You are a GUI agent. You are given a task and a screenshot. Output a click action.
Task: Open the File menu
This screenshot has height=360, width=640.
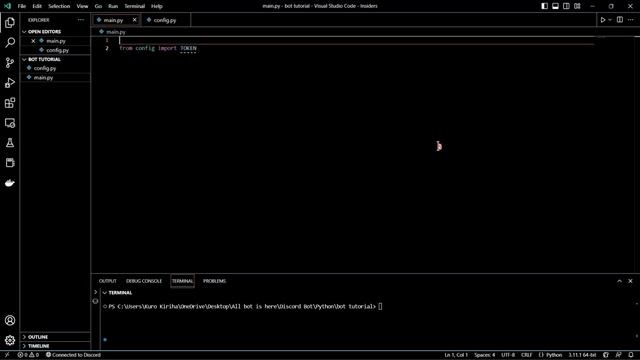[22, 6]
